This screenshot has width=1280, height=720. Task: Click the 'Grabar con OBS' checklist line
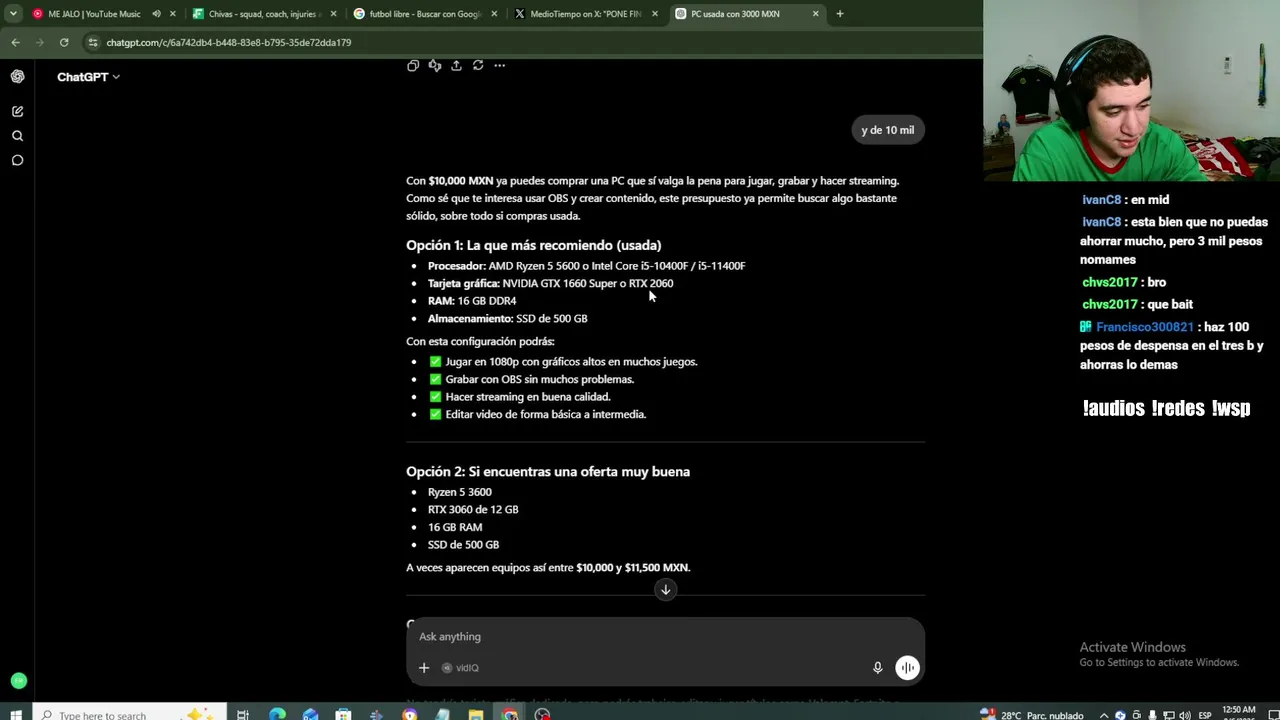531,380
